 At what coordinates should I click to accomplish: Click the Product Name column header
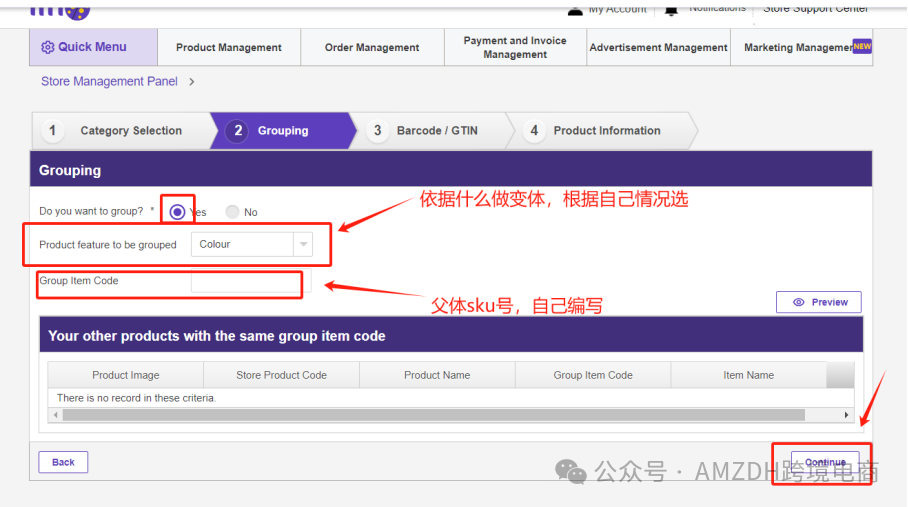coord(437,375)
